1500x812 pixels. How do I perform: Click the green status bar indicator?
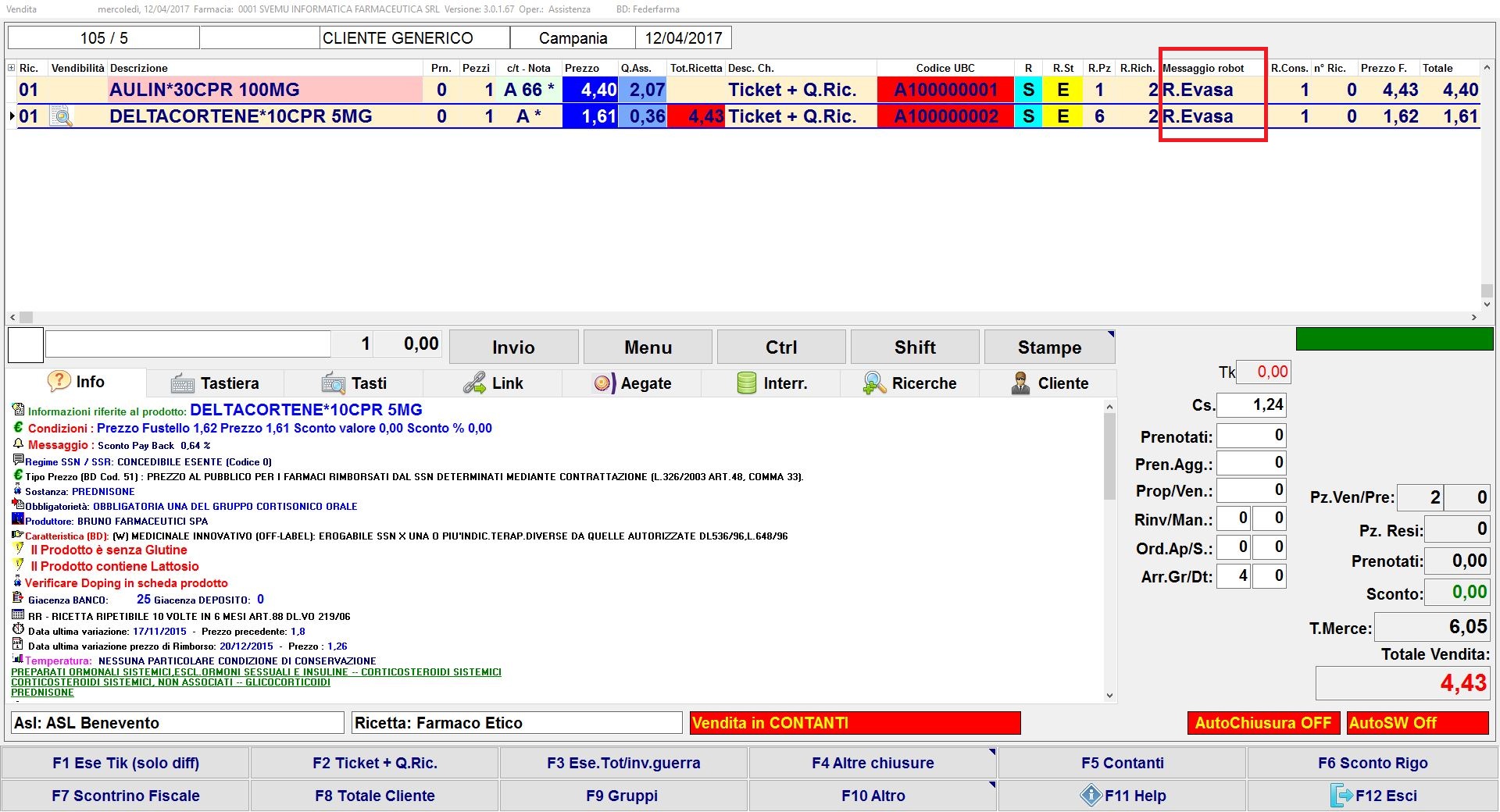coord(1394,339)
